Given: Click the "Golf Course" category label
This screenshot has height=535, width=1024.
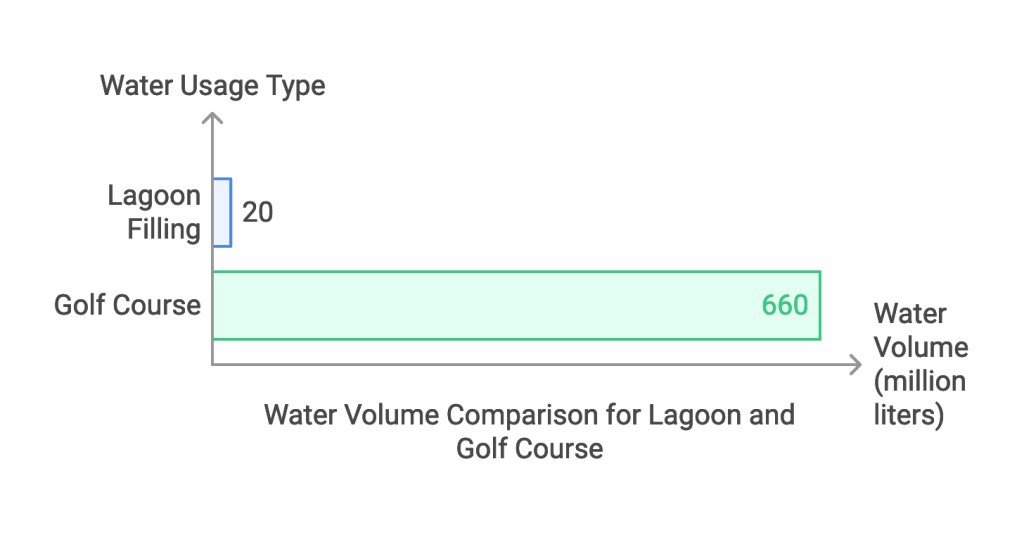Looking at the screenshot, I should coord(127,305).
